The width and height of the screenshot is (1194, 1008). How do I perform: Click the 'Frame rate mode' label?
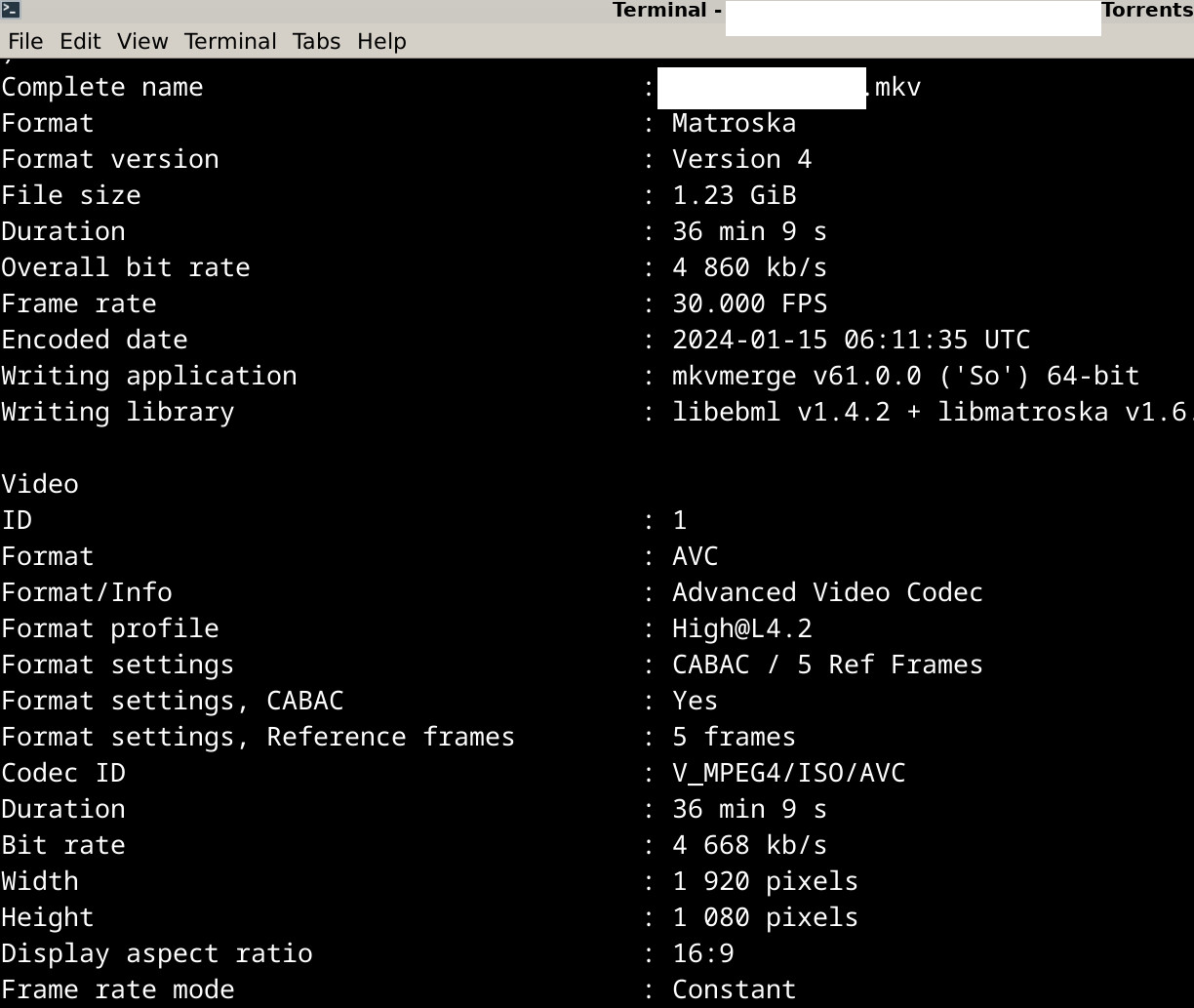point(118,989)
